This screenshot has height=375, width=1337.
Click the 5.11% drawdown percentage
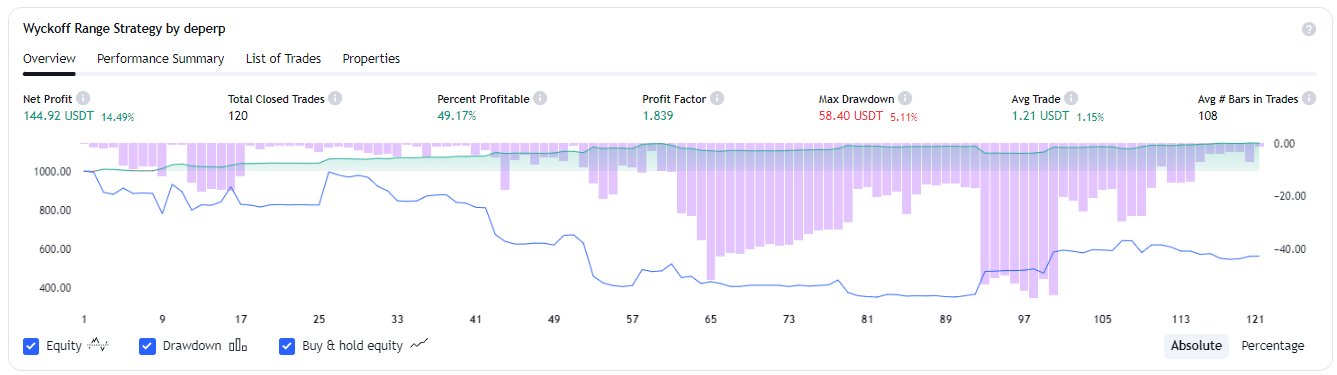[x=903, y=117]
